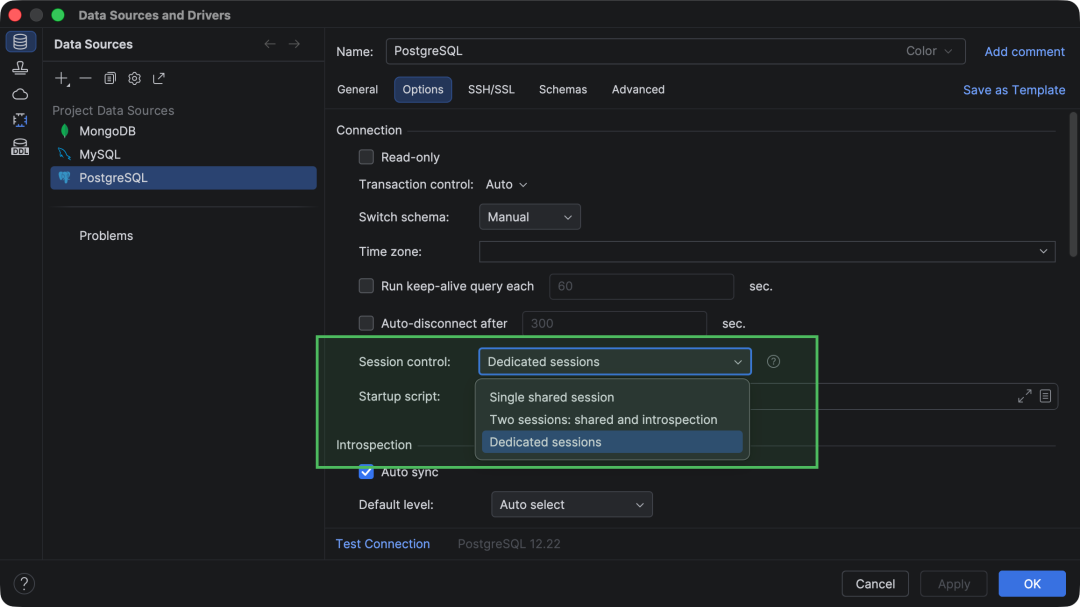This screenshot has height=607, width=1080.
Task: Open the Color dropdown
Action: pyautogui.click(x=929, y=51)
